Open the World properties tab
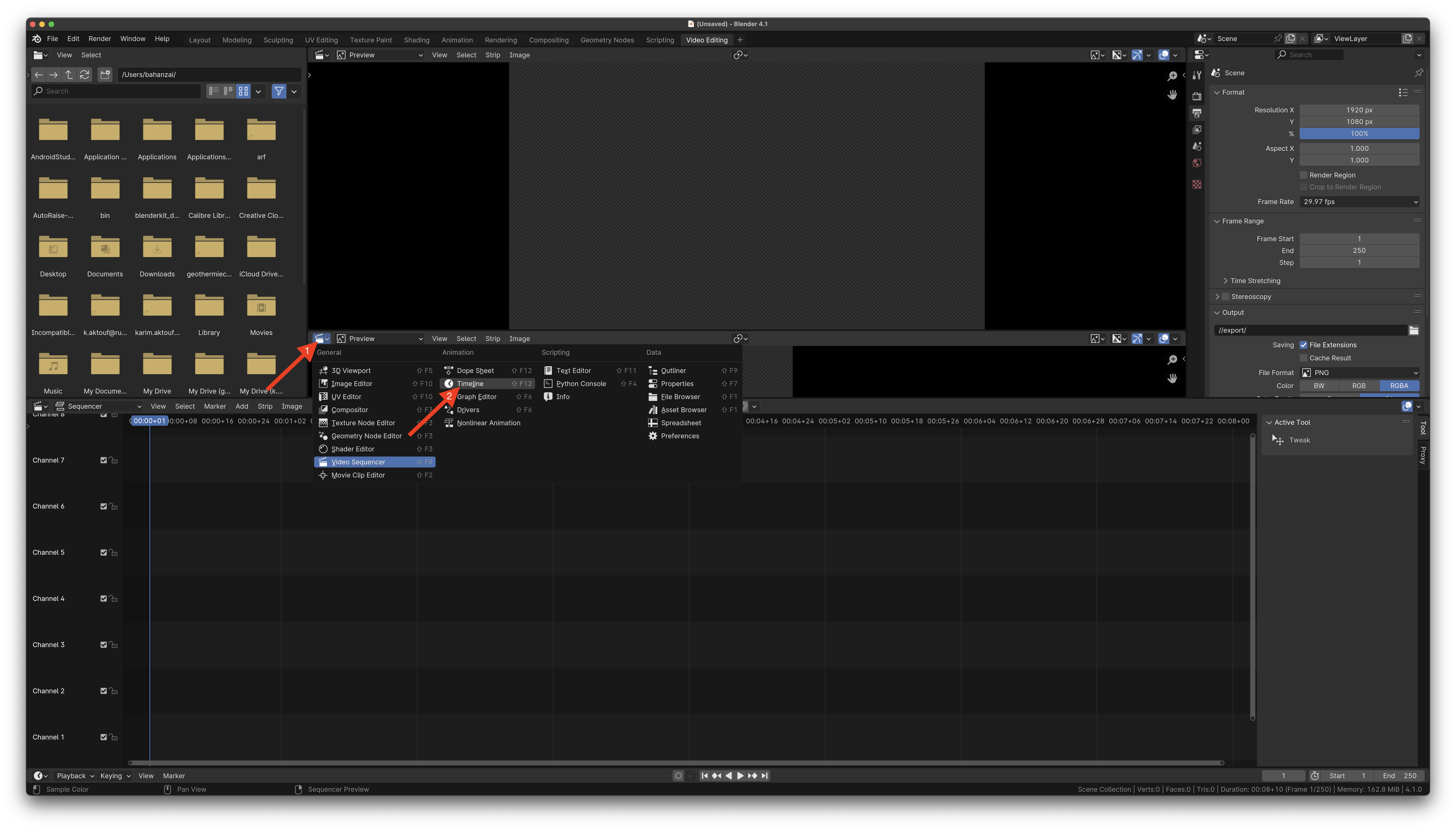Viewport: 1456px width, 830px height. point(1197,163)
